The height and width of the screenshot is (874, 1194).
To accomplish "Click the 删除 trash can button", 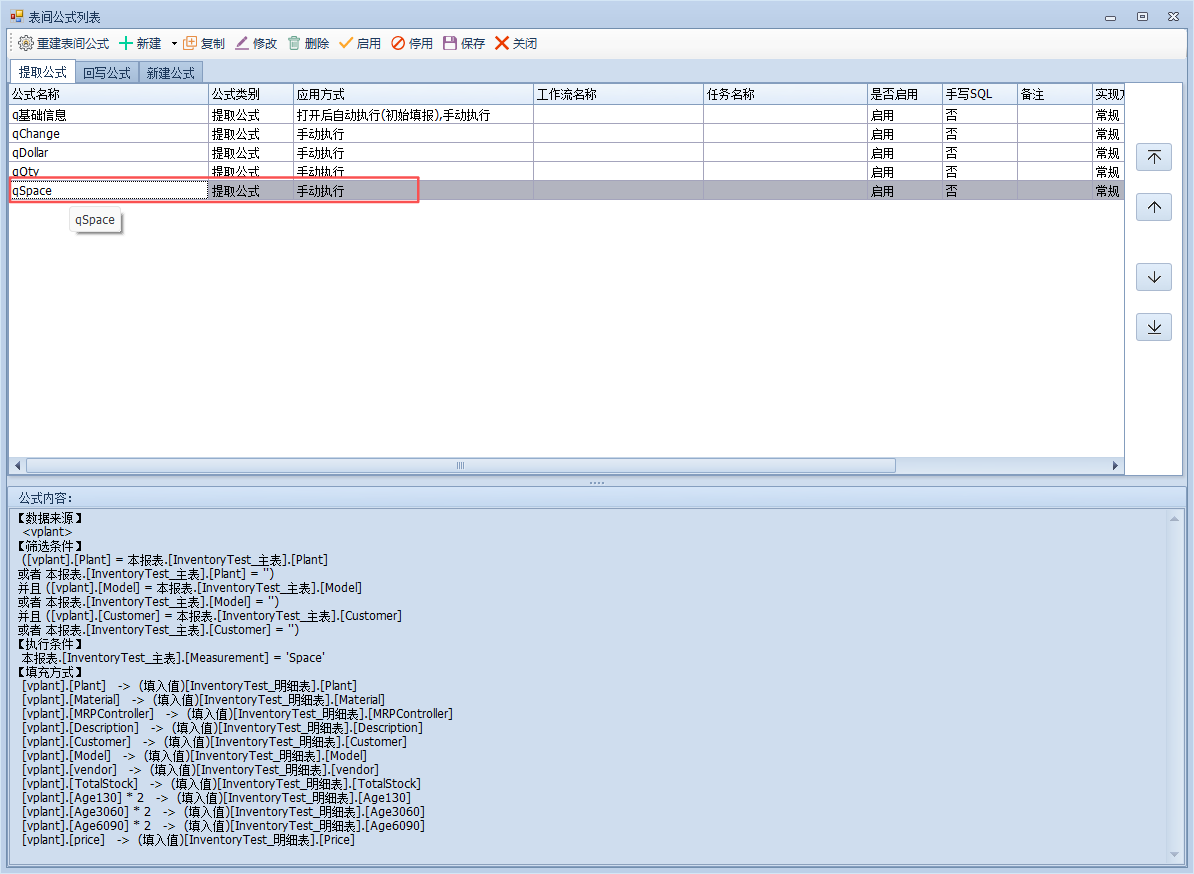I will coord(308,43).
